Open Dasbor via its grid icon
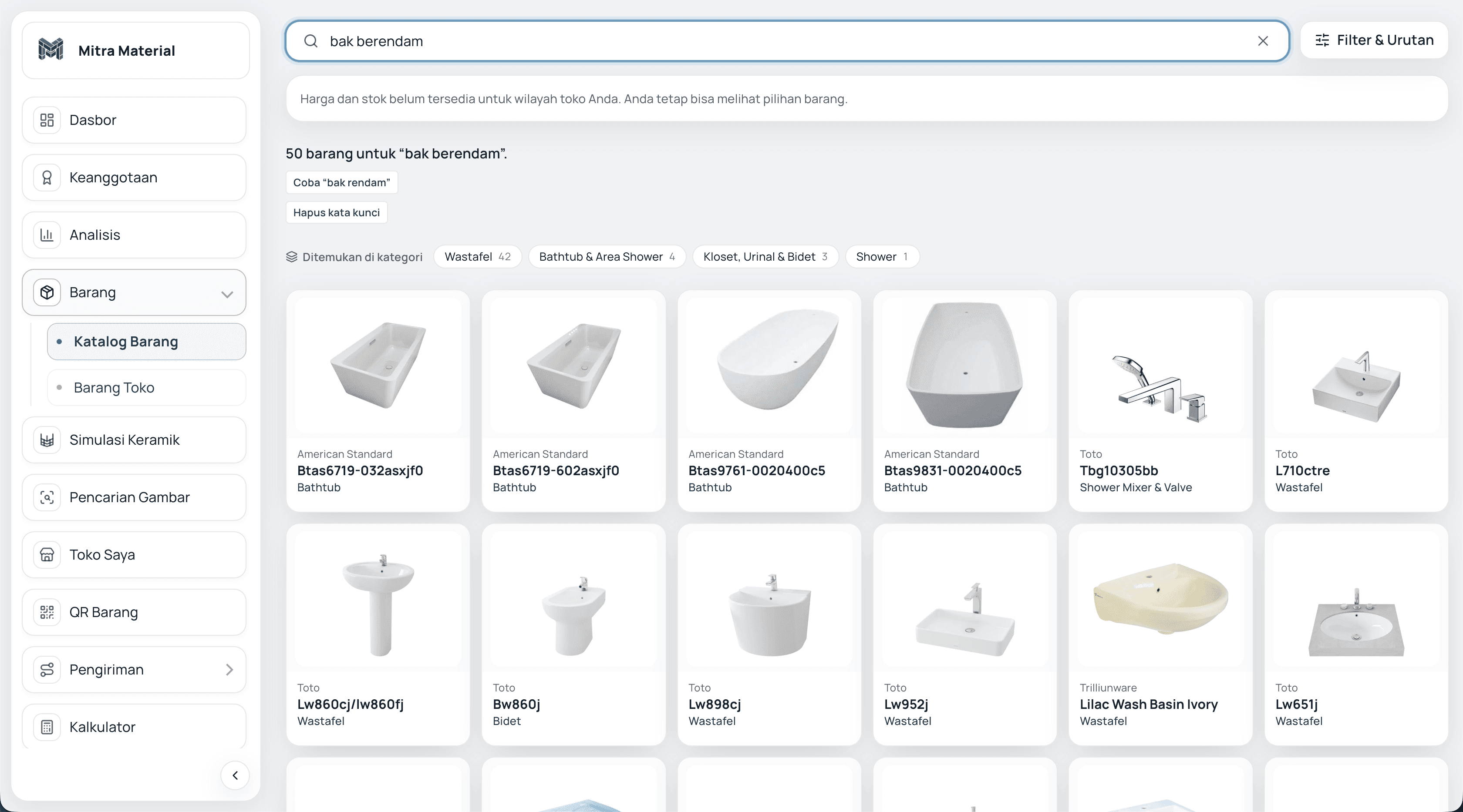This screenshot has width=1463, height=812. click(47, 120)
